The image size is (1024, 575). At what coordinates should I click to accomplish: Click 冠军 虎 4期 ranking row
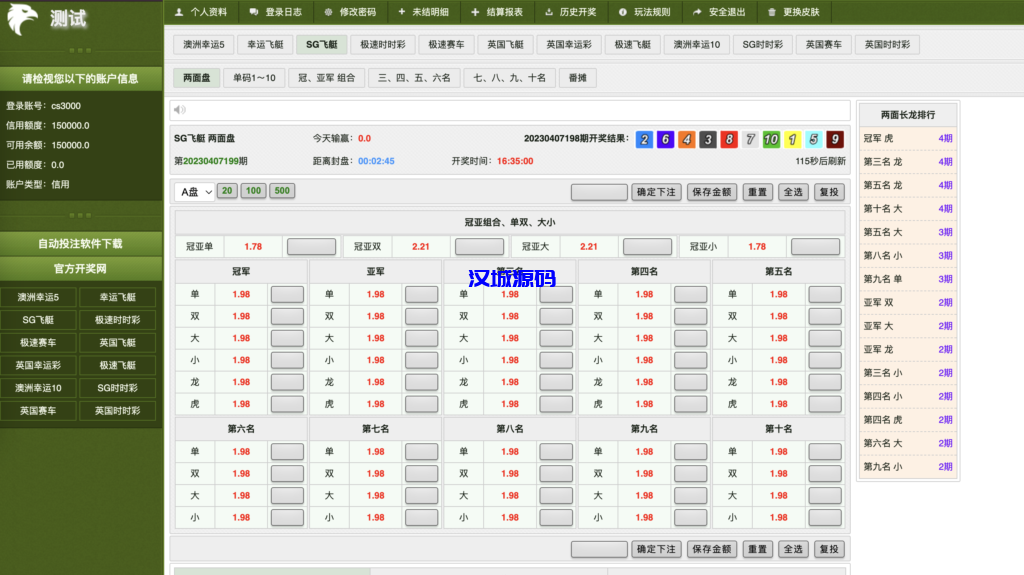[908, 139]
